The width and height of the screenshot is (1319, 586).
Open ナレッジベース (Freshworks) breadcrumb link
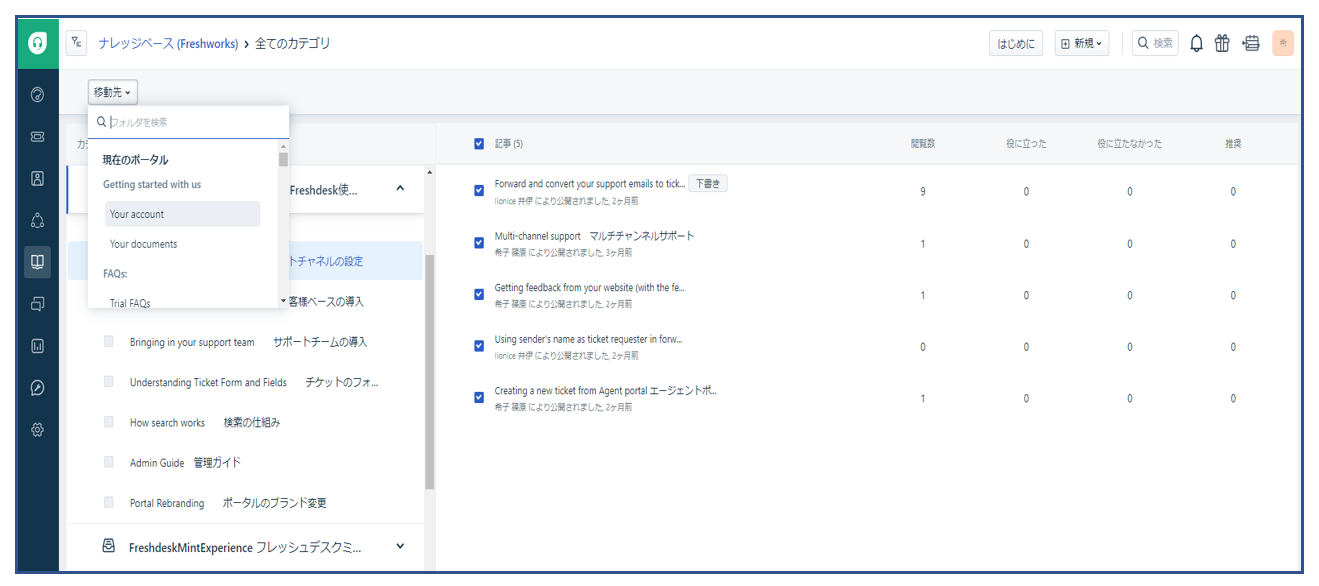click(168, 44)
